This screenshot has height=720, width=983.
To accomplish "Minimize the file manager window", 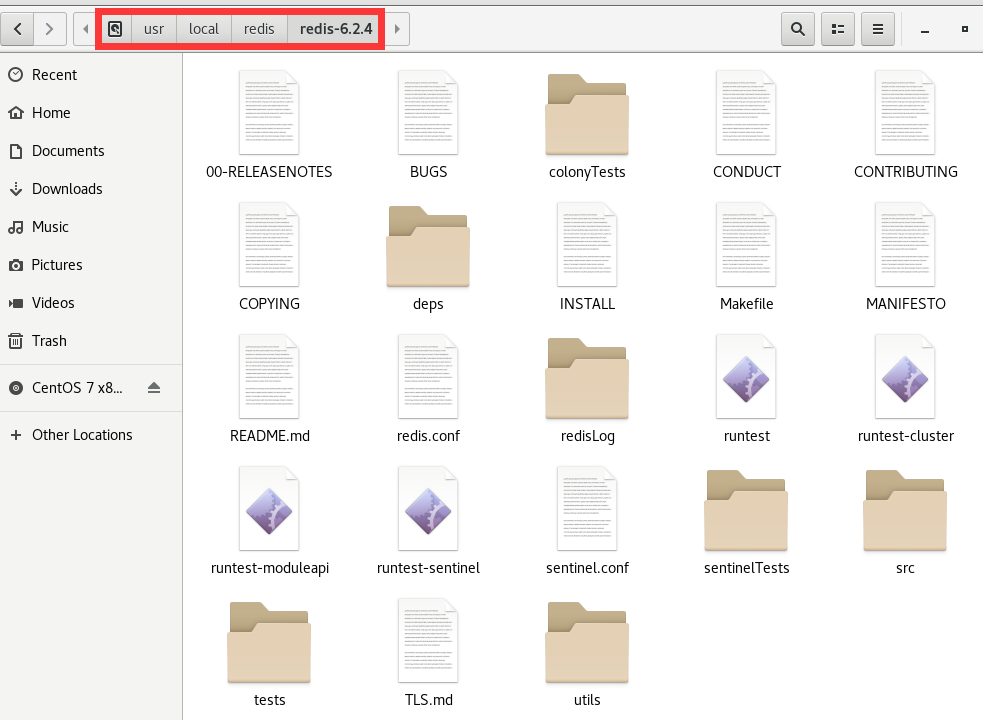I will point(925,29).
